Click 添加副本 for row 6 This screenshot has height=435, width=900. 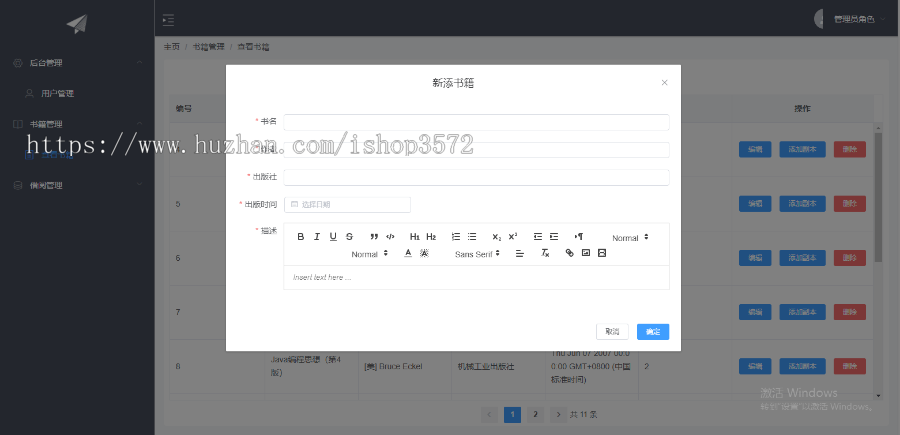click(802, 258)
